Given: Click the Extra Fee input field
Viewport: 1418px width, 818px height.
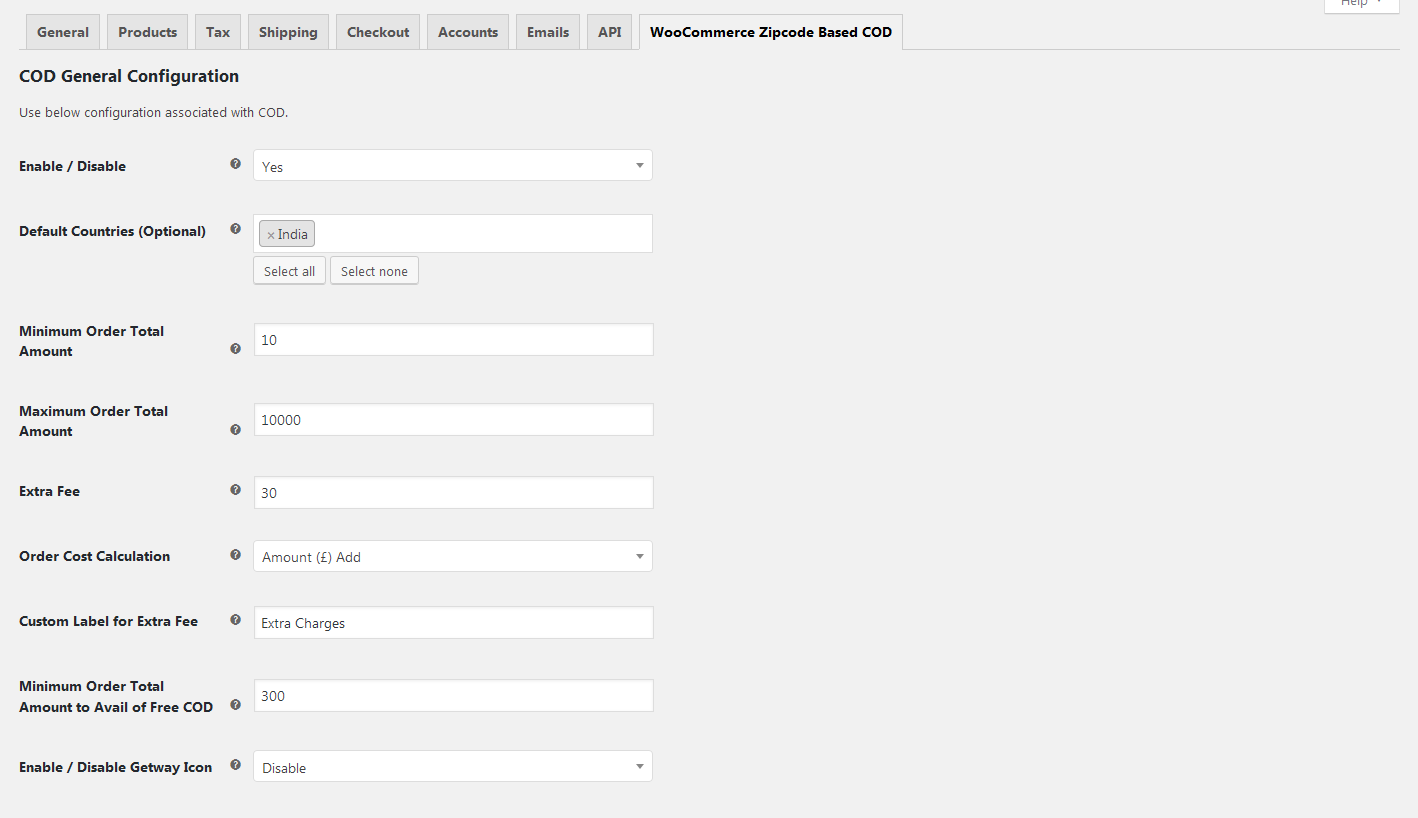Looking at the screenshot, I should [453, 493].
